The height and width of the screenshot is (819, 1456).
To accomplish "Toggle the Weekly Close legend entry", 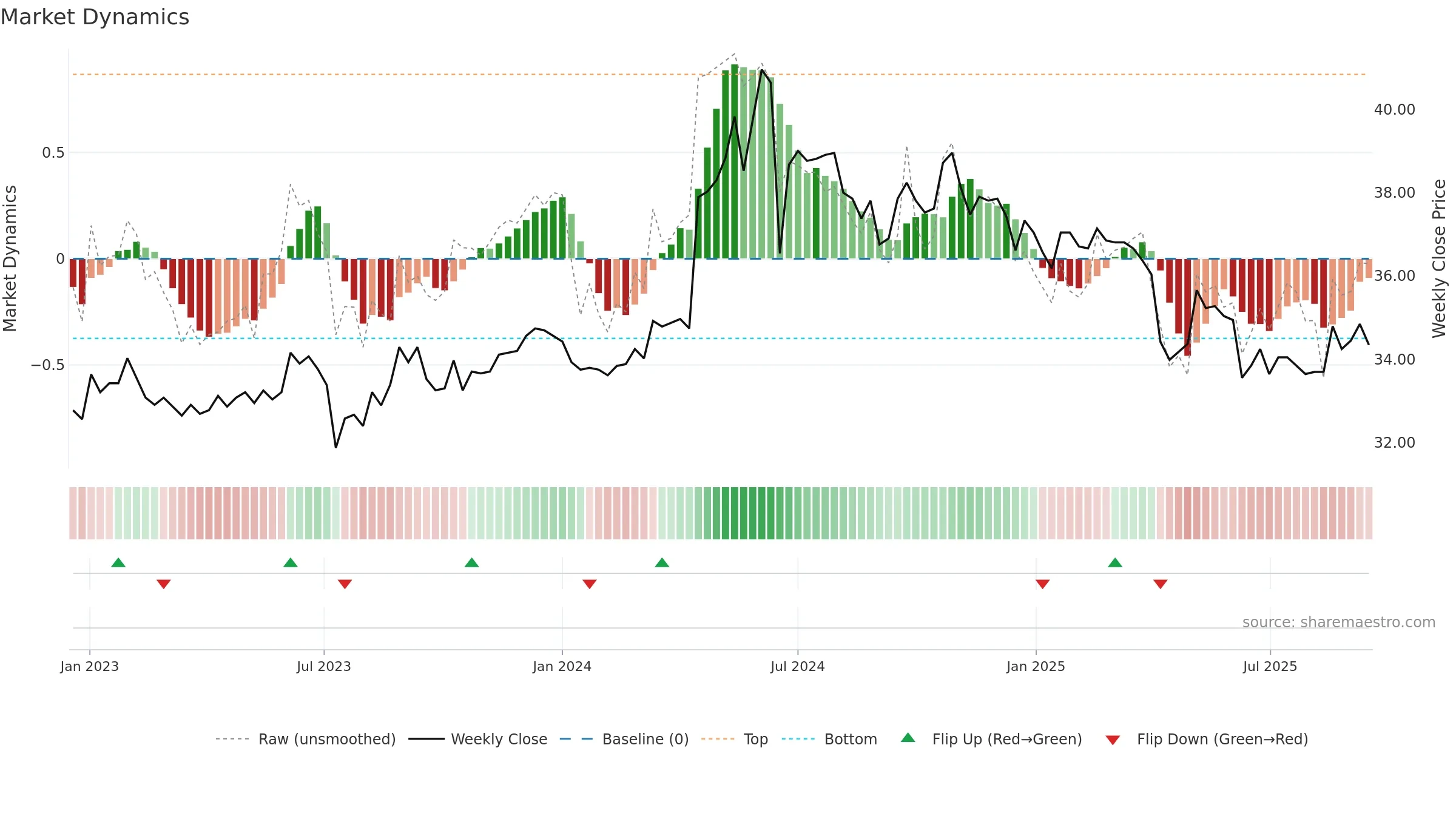I will point(477,739).
